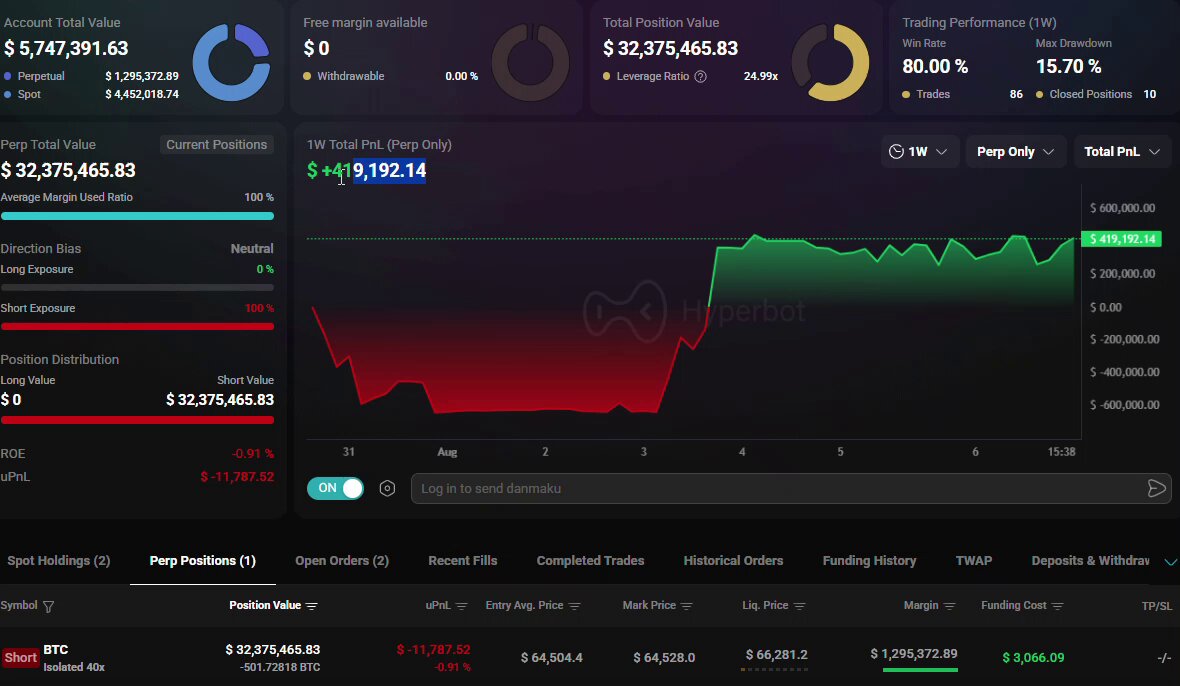
Task: Open the Deposits & Withdraw tab
Action: coord(1090,560)
